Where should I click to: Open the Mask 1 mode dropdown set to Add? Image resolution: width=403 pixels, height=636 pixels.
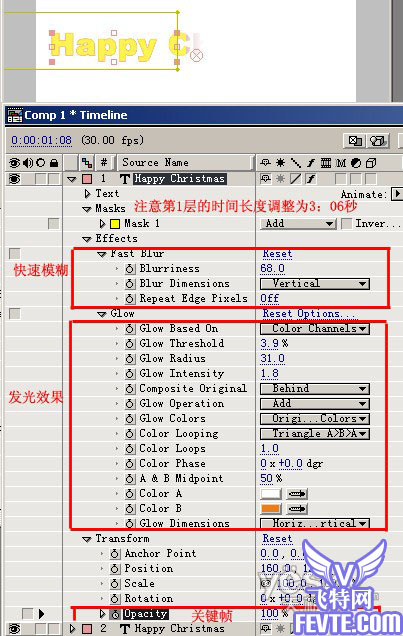tap(298, 224)
